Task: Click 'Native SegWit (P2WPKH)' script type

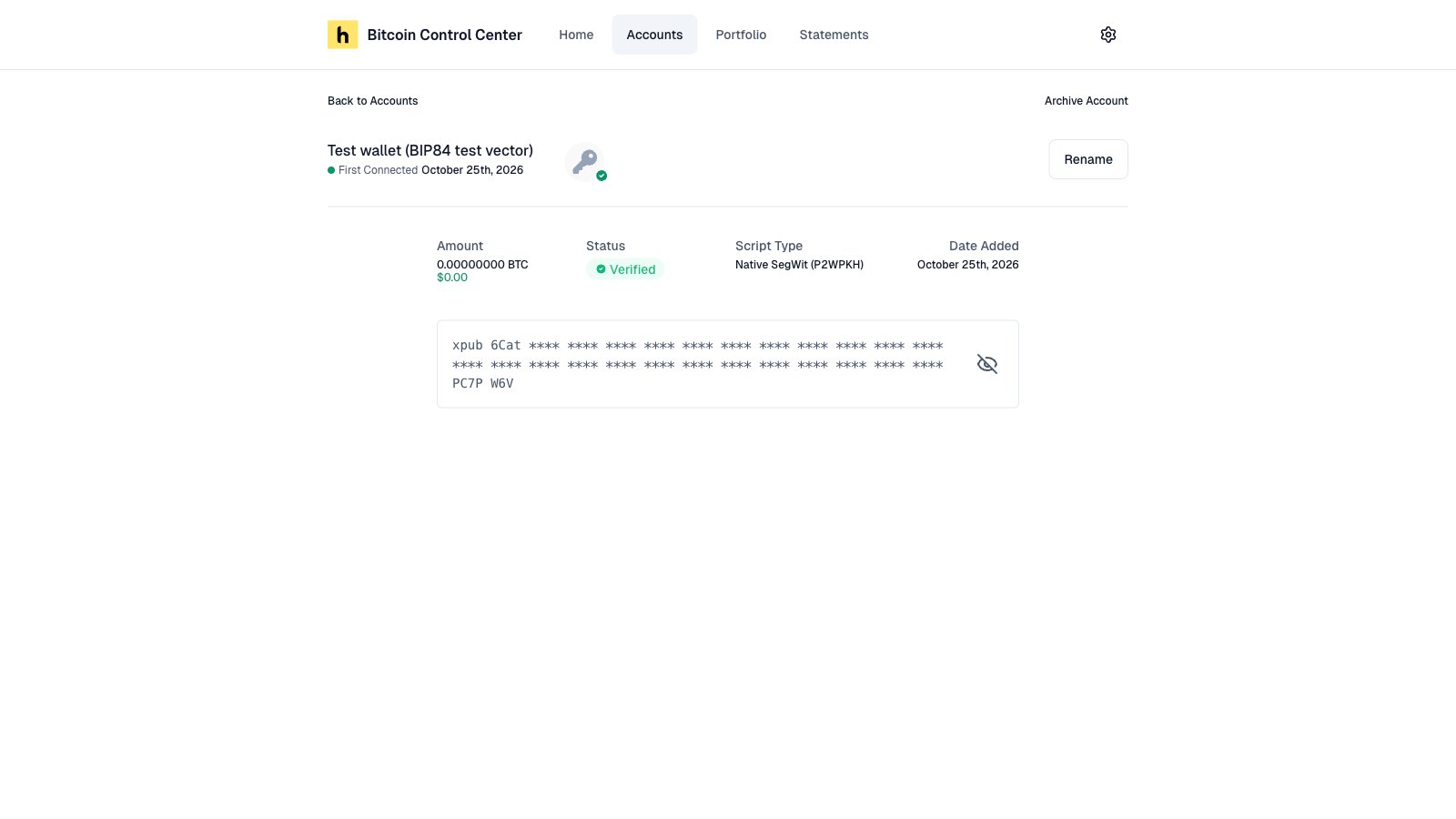Action: (799, 265)
